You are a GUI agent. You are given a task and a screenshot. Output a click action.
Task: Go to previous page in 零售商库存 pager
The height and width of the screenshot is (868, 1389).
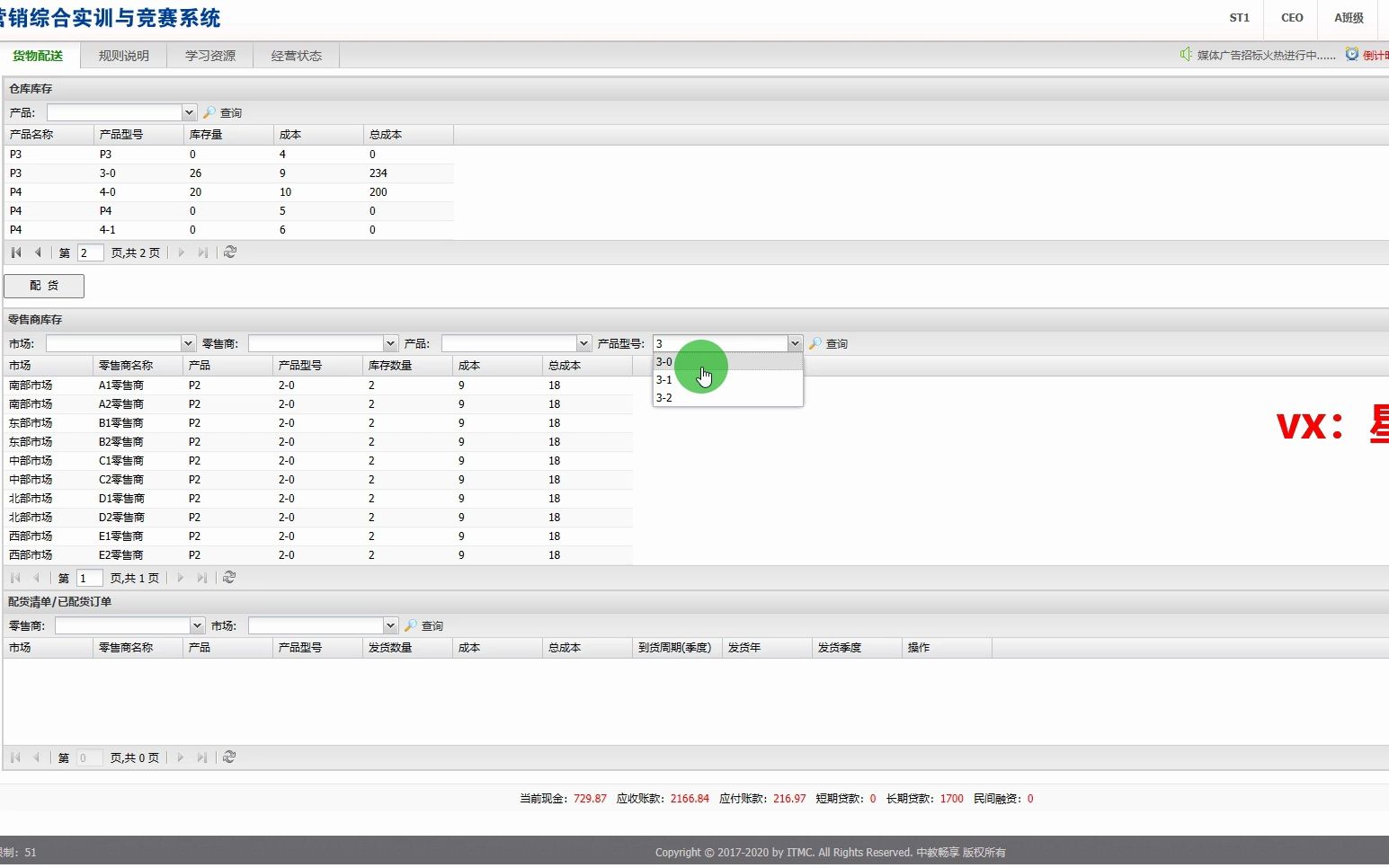(37, 578)
